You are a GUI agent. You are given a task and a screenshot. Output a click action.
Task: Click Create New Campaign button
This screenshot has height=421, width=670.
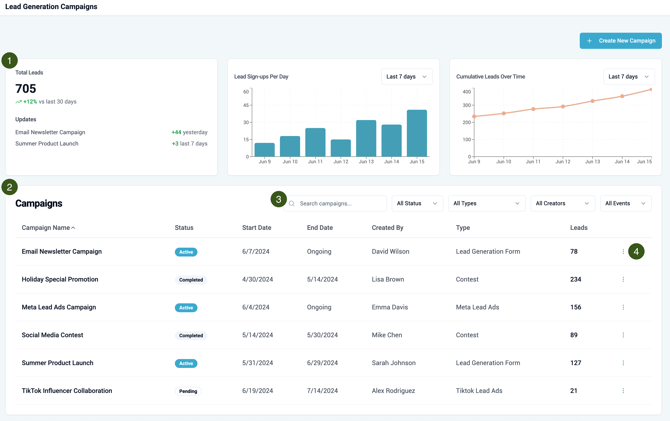pyautogui.click(x=620, y=41)
